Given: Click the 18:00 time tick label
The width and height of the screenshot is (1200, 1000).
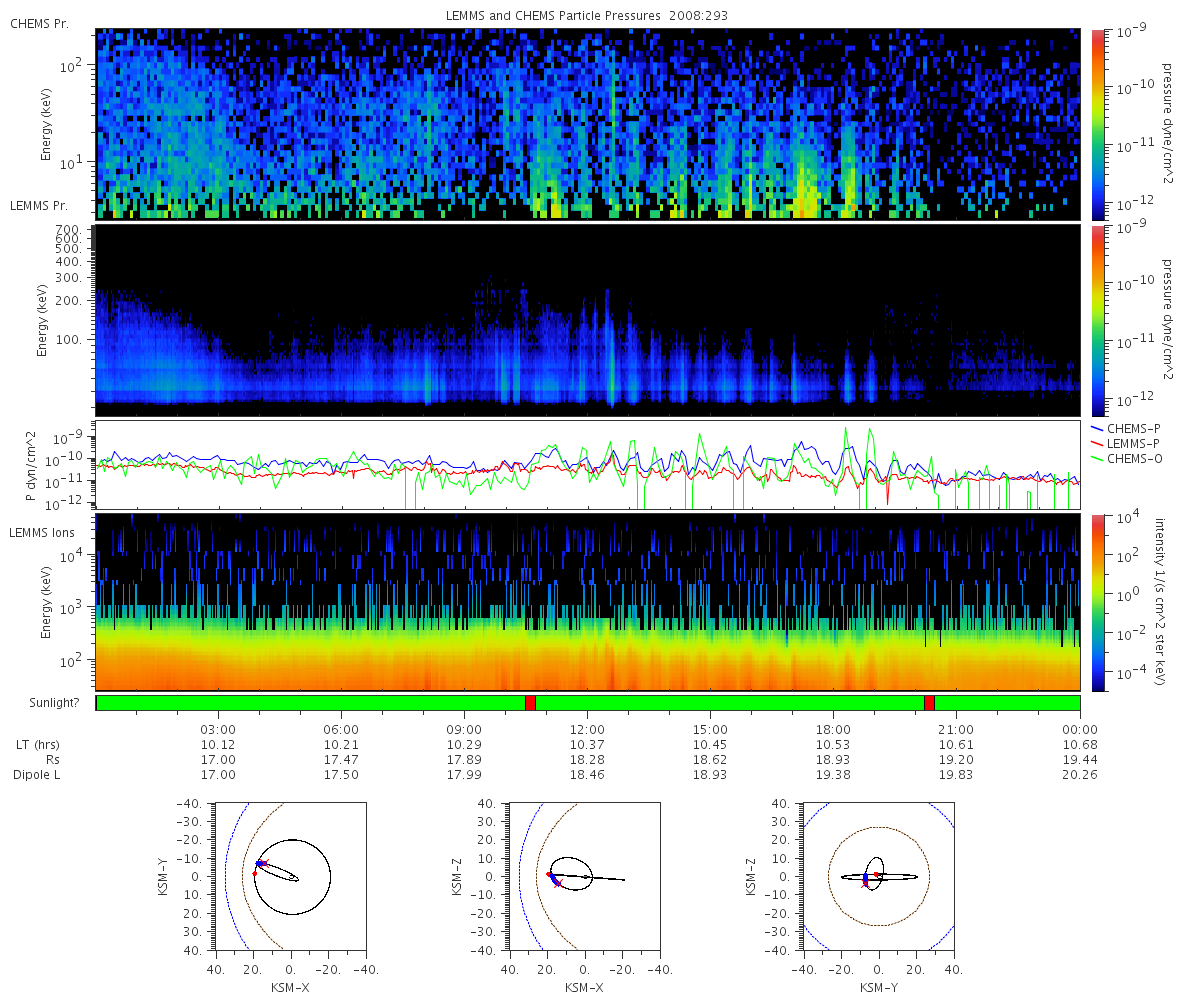Looking at the screenshot, I should pyautogui.click(x=833, y=729).
